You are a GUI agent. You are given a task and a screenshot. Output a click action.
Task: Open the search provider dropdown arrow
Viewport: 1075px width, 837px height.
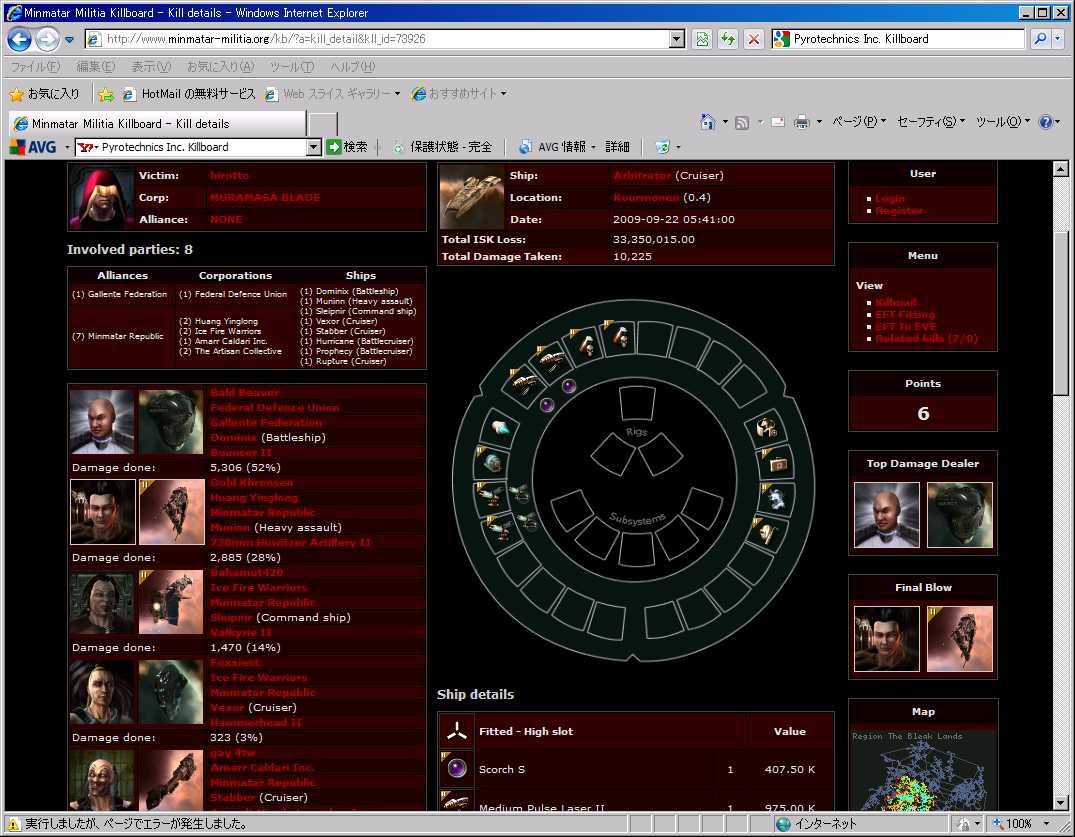pyautogui.click(x=1058, y=39)
